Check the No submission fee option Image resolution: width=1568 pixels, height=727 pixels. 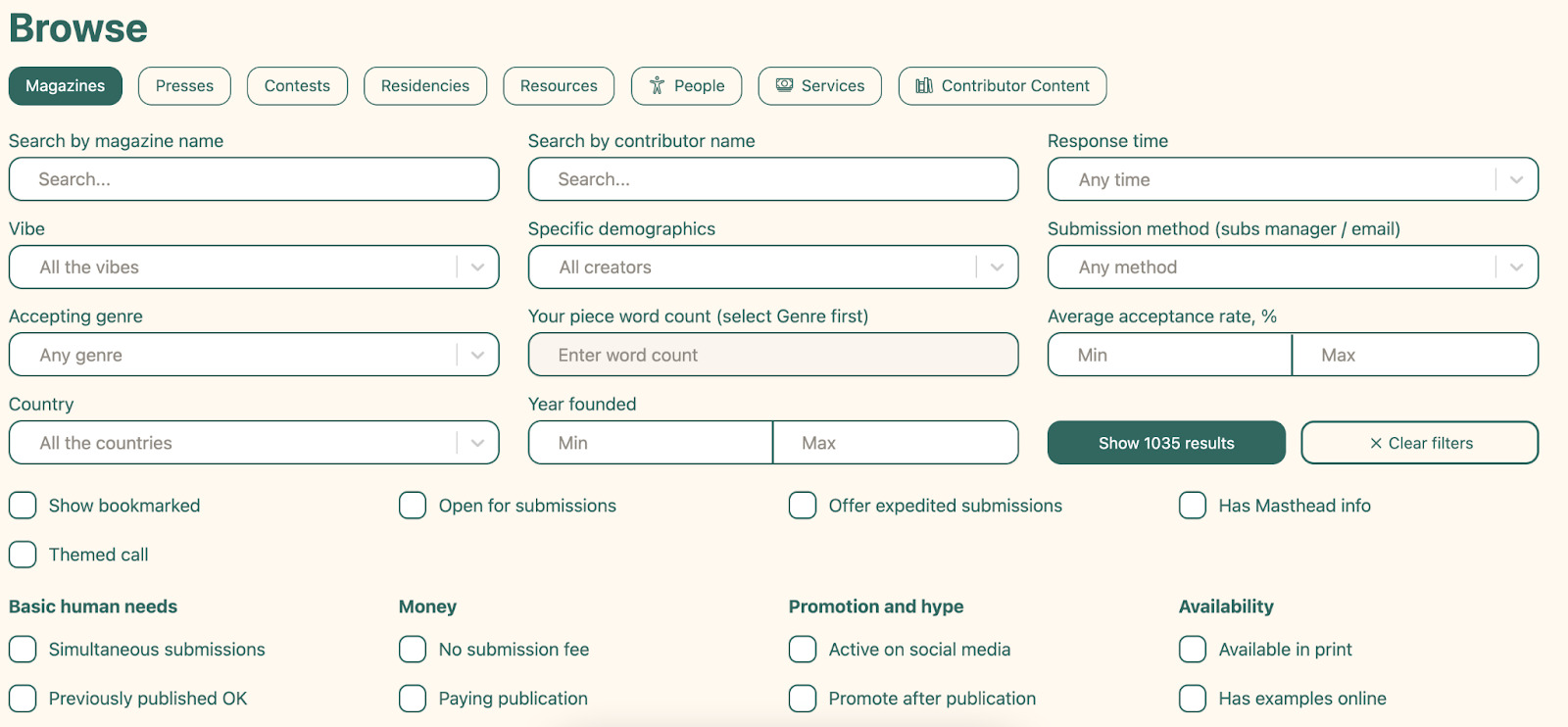click(413, 650)
